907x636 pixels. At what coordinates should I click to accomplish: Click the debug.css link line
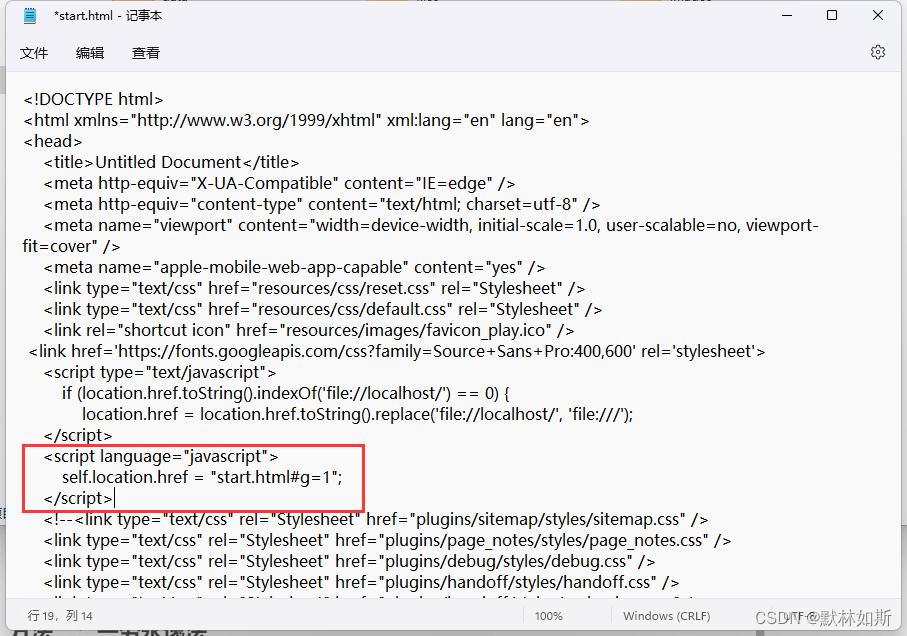click(349, 561)
